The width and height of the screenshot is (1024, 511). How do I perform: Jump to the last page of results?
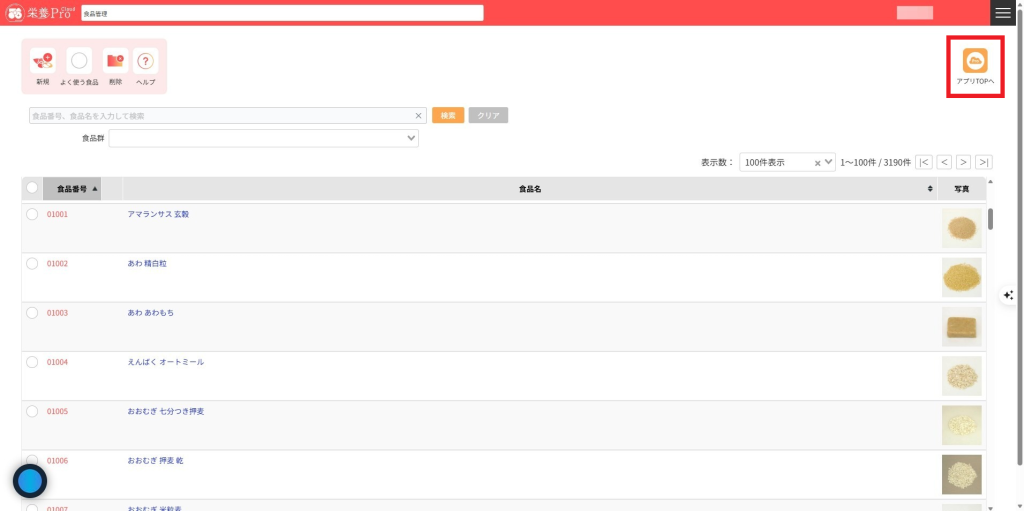point(984,162)
